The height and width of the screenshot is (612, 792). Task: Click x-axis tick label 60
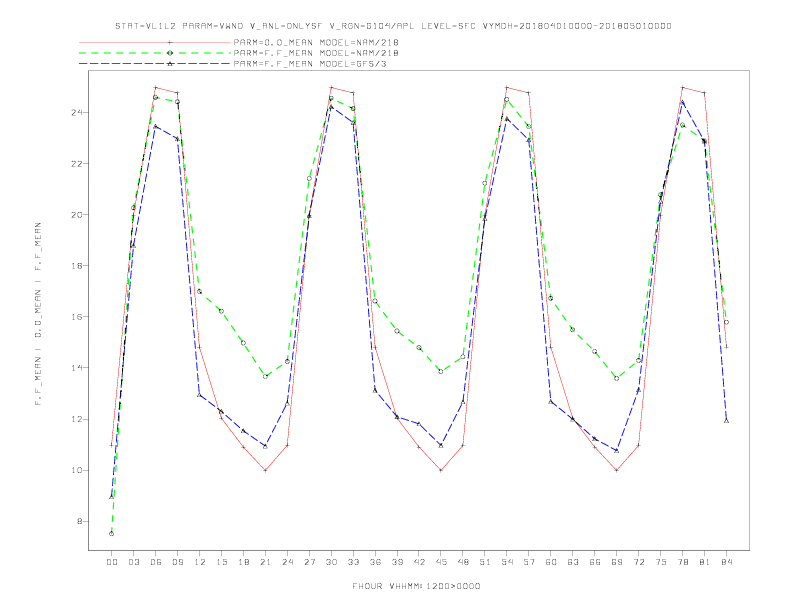click(551, 562)
